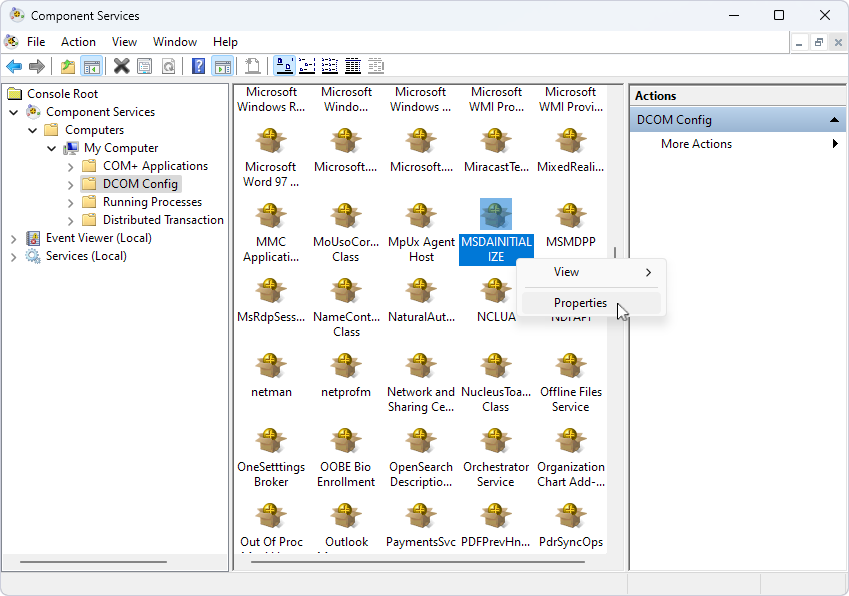
Task: Choose Properties in the context menu
Action: (591, 303)
